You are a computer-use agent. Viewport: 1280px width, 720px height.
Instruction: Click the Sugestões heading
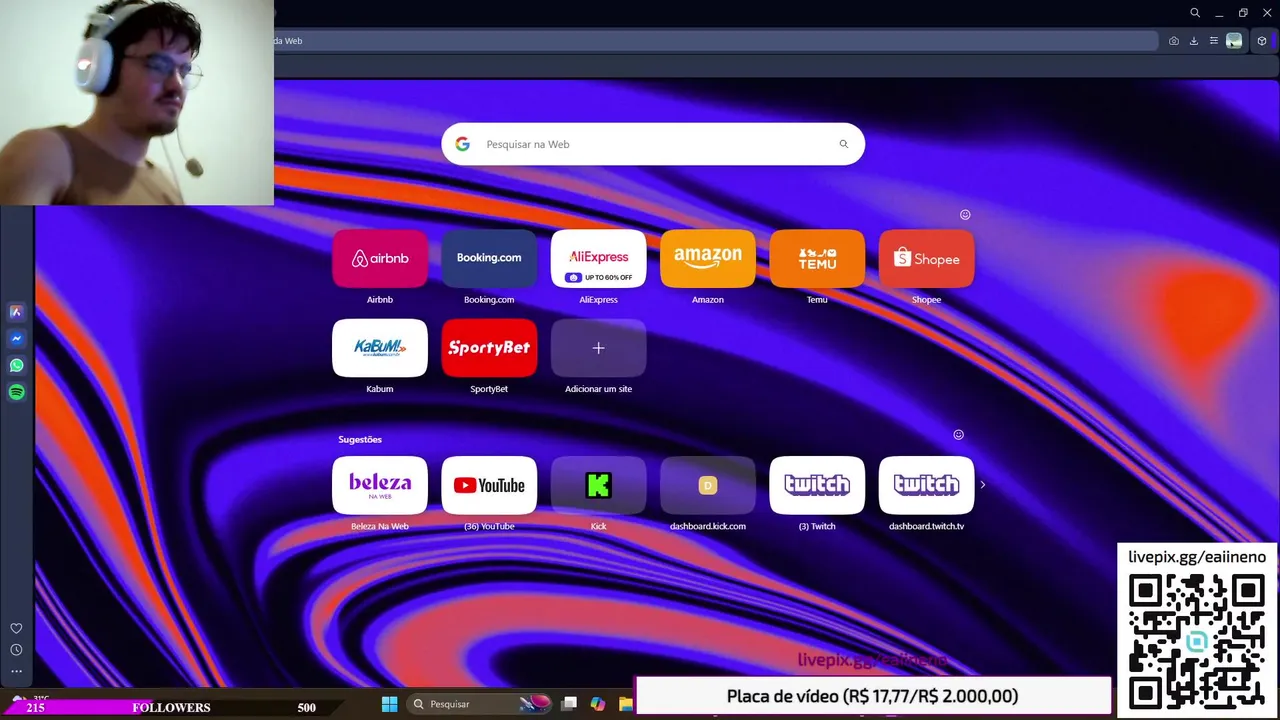click(360, 439)
